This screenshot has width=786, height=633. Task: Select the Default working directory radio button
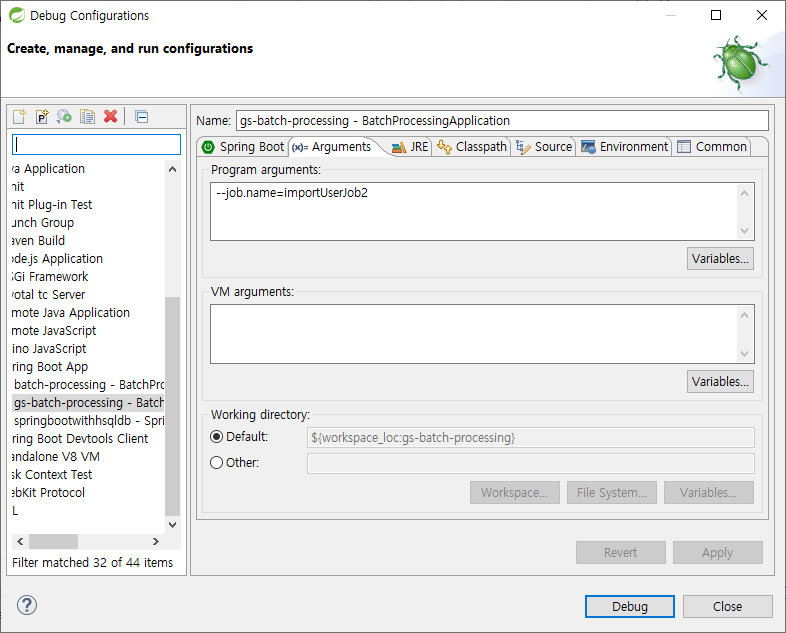[x=216, y=437]
